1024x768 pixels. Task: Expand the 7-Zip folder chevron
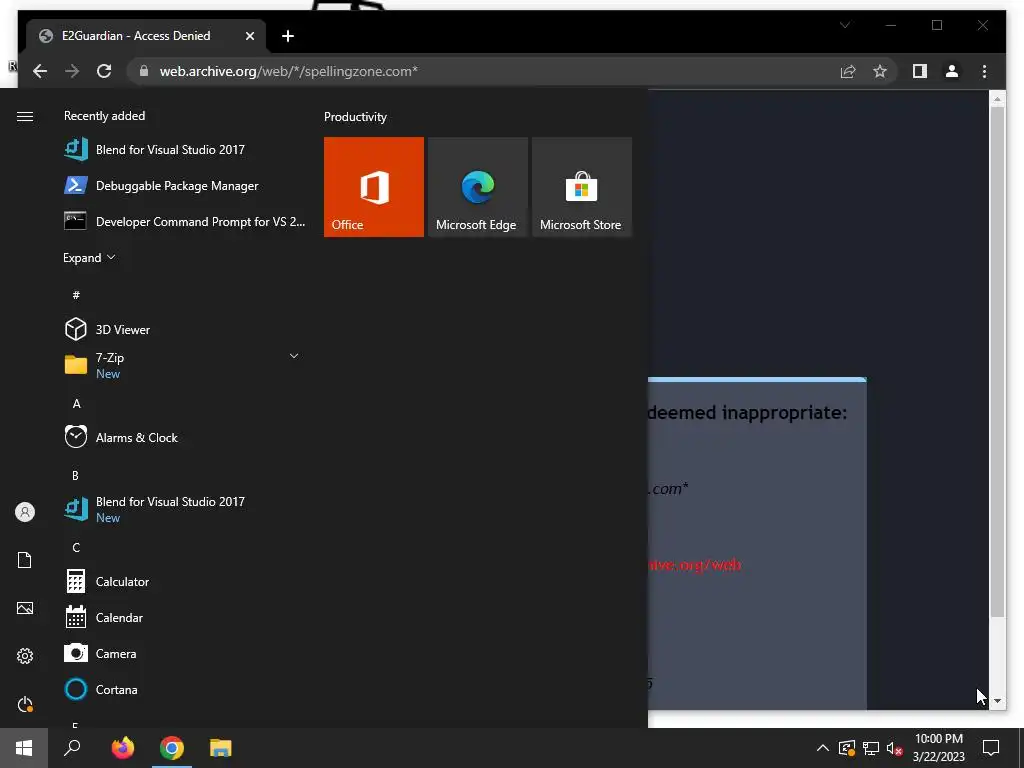[x=294, y=356]
